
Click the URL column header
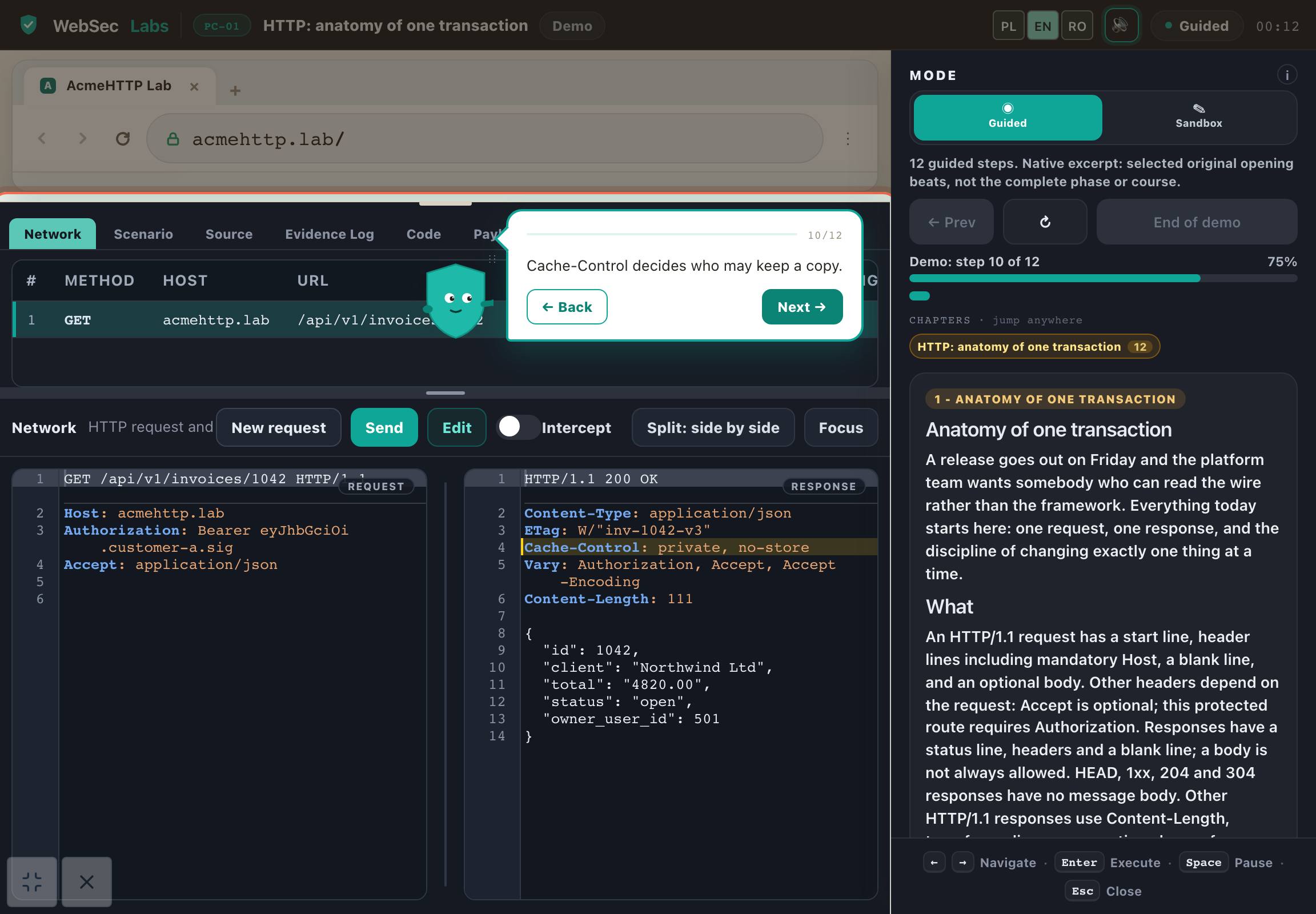tap(312, 280)
